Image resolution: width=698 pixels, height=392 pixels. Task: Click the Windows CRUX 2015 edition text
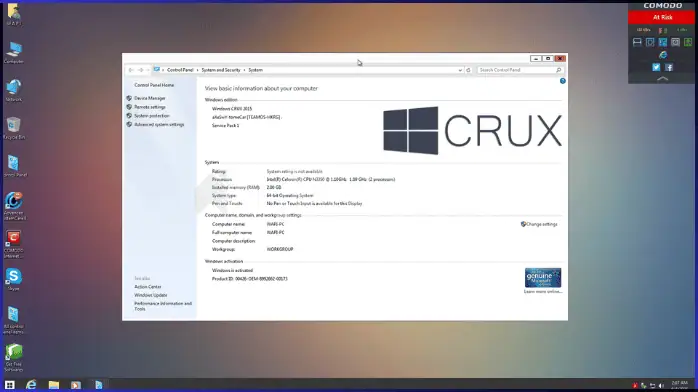tap(232, 109)
